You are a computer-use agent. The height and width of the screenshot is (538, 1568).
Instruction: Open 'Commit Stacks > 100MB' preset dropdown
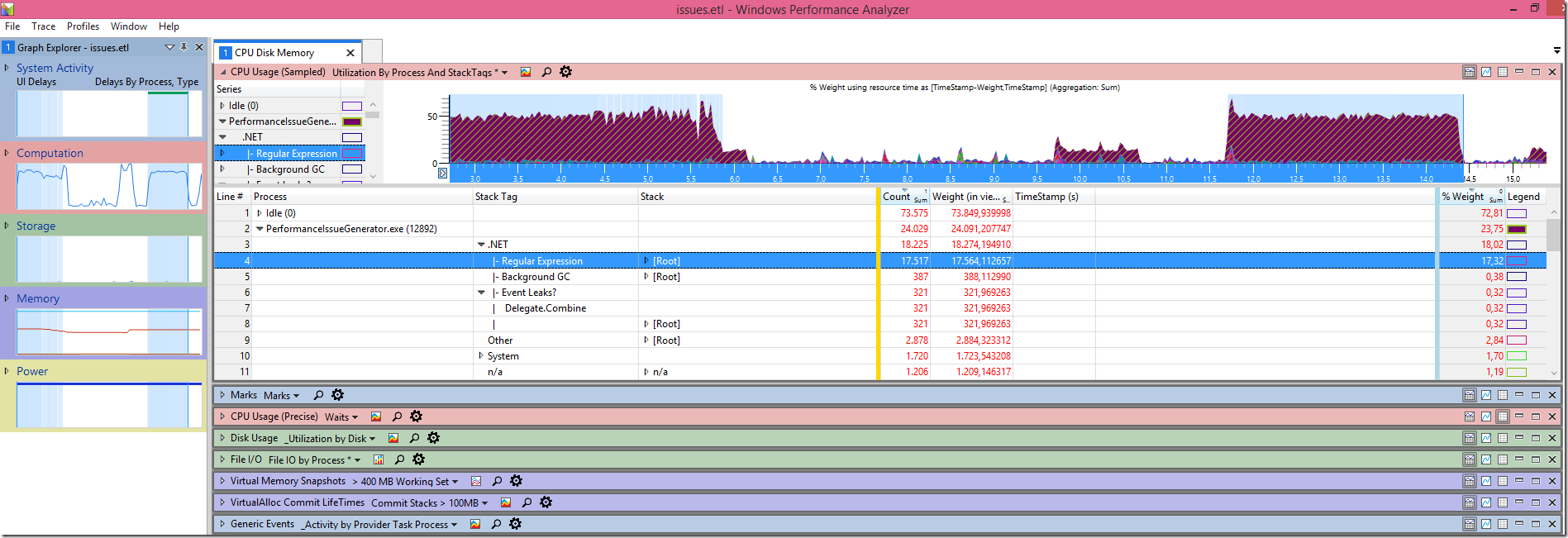[430, 503]
